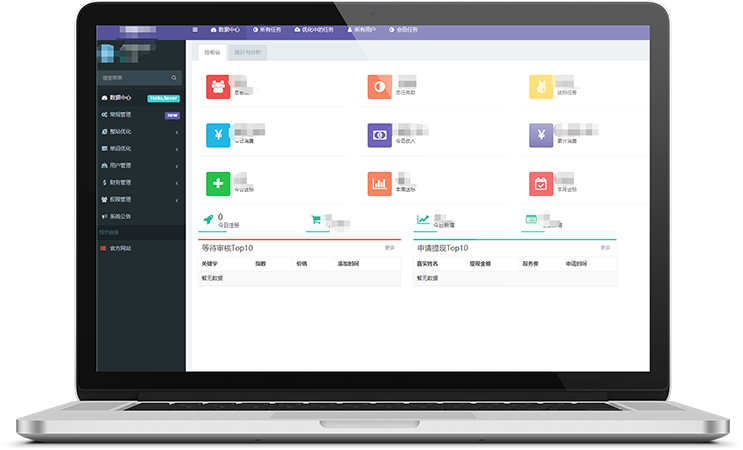Click the yellow medal 达标任务 icon
743x450 pixels.
(541, 87)
